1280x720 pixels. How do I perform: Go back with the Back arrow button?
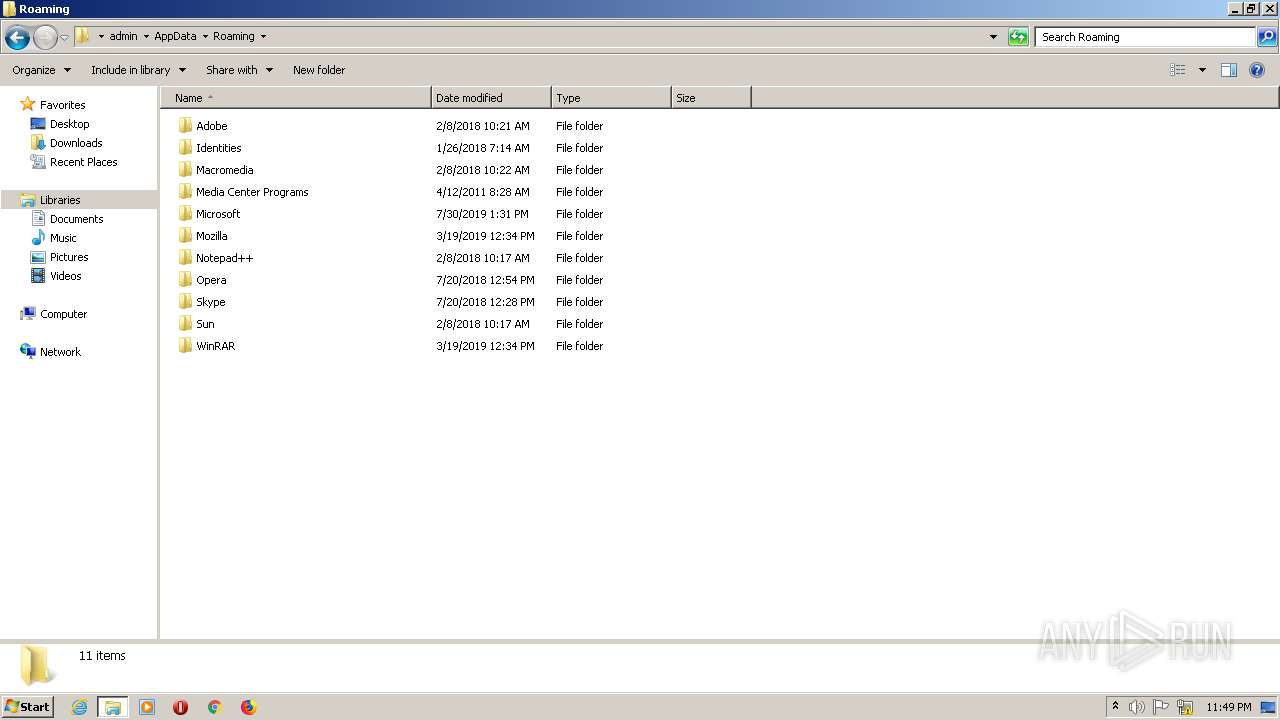(17, 38)
